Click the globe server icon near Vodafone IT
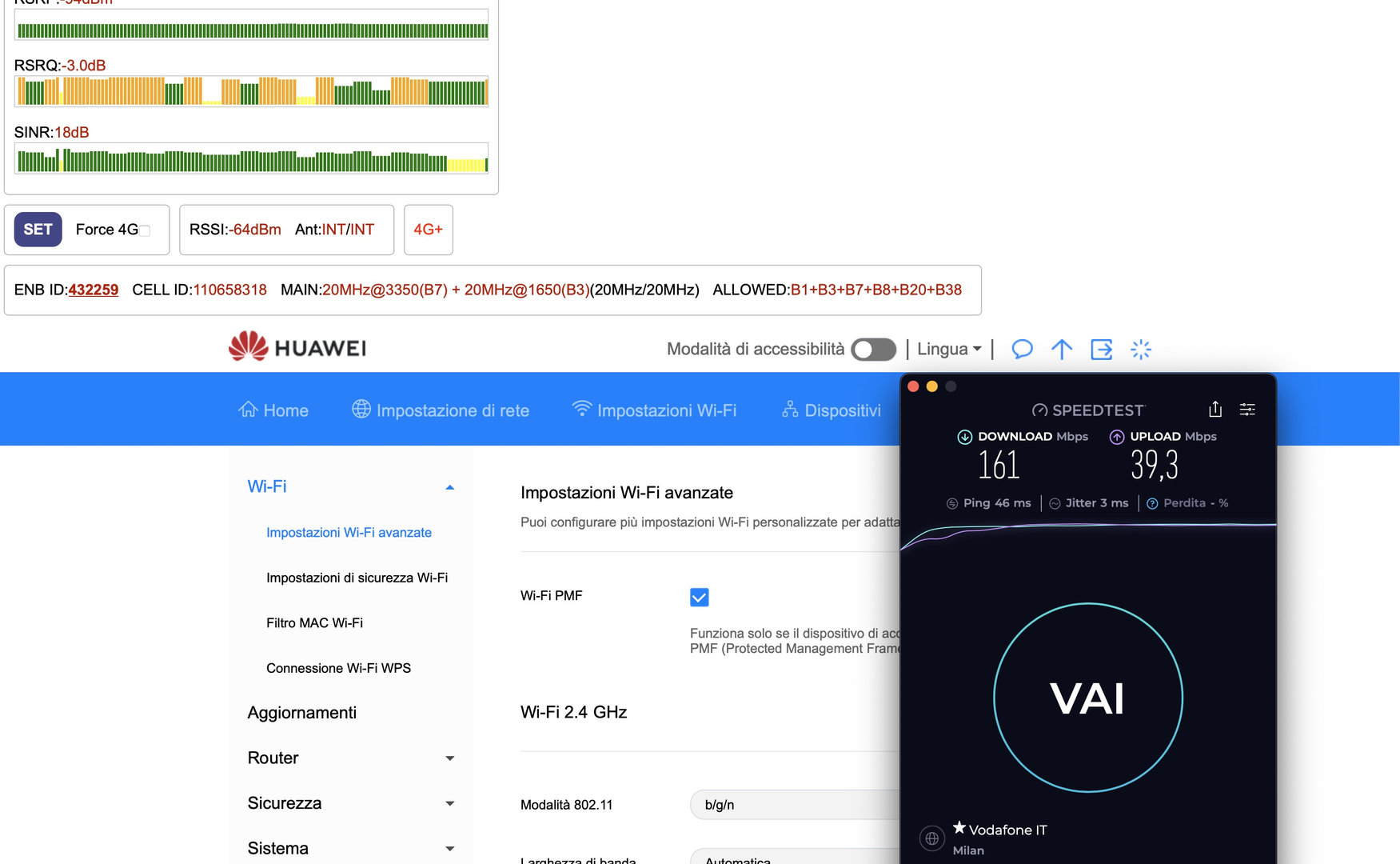Screen dimensions: 1400x864 point(931,838)
